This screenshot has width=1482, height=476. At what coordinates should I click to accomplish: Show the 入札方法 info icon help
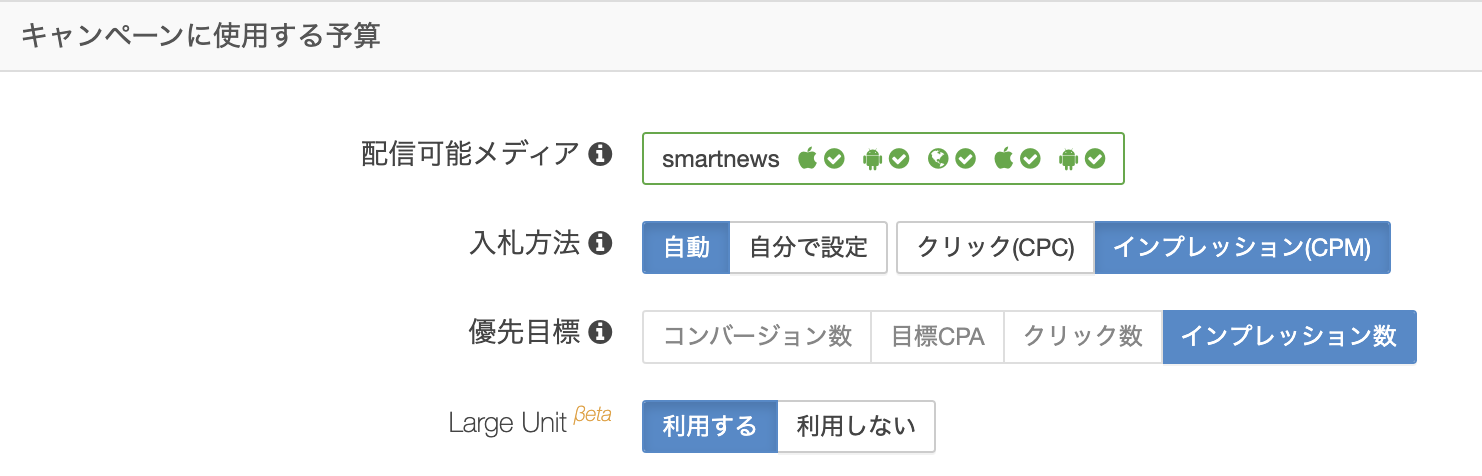[x=600, y=243]
